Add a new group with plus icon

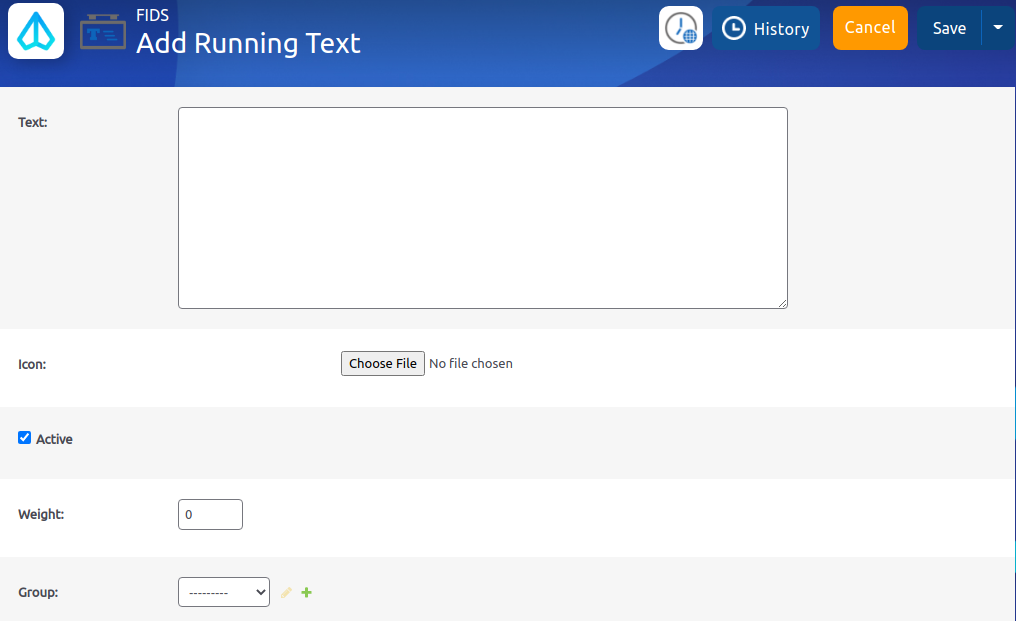[307, 593]
